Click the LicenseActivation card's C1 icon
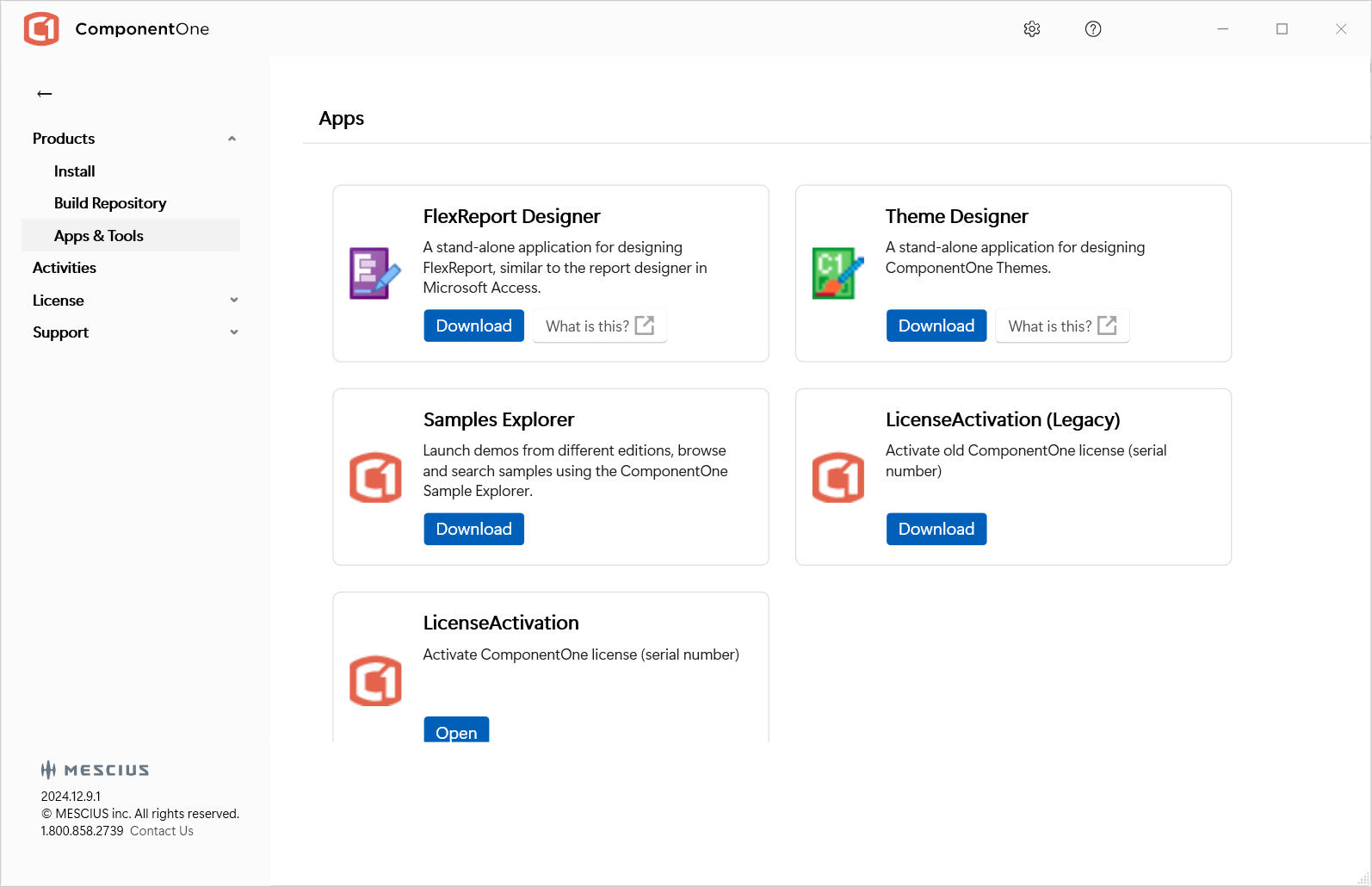The width and height of the screenshot is (1372, 887). click(375, 680)
